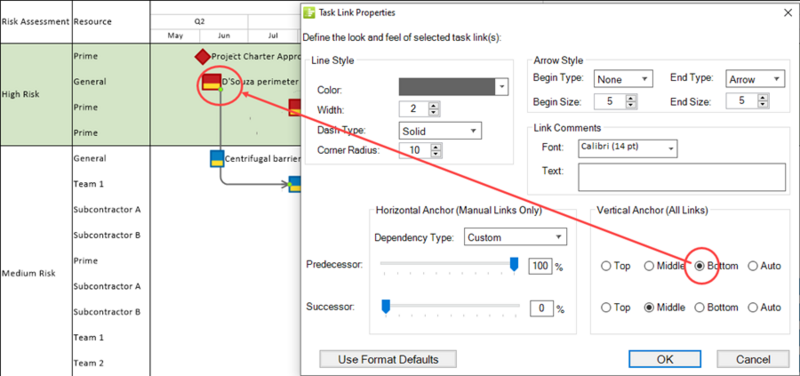Click the Cancel button
The height and width of the screenshot is (376, 800).
[754, 359]
